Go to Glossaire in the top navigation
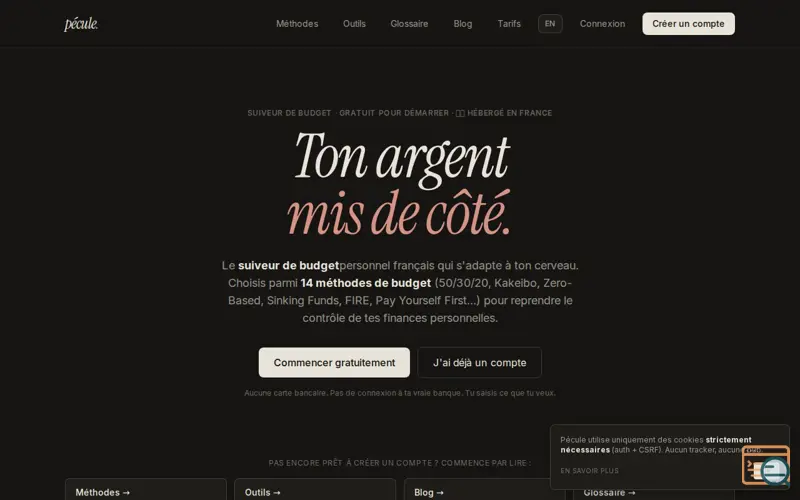Screen dimensions: 800x500 409,24
